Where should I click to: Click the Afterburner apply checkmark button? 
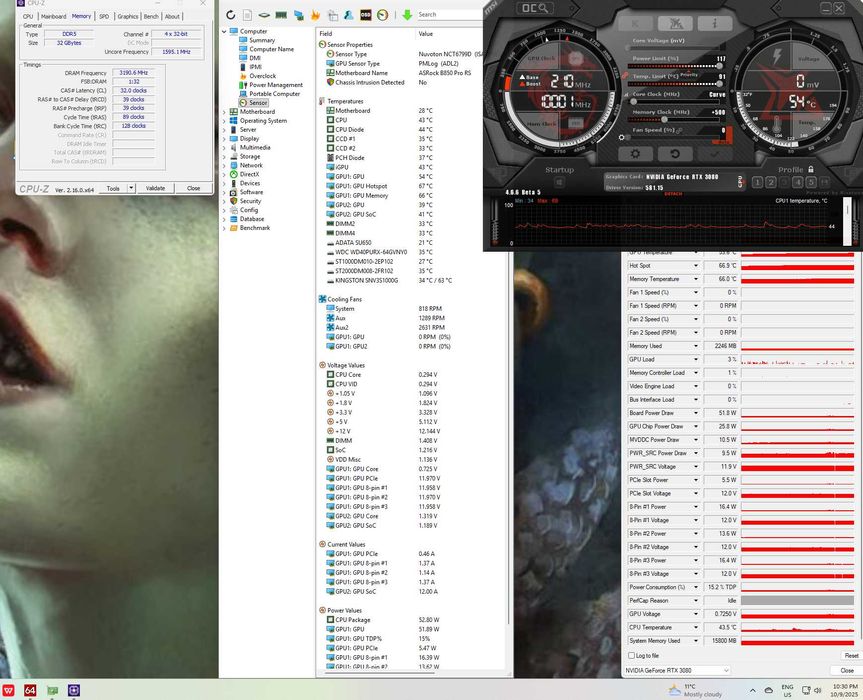point(714,154)
